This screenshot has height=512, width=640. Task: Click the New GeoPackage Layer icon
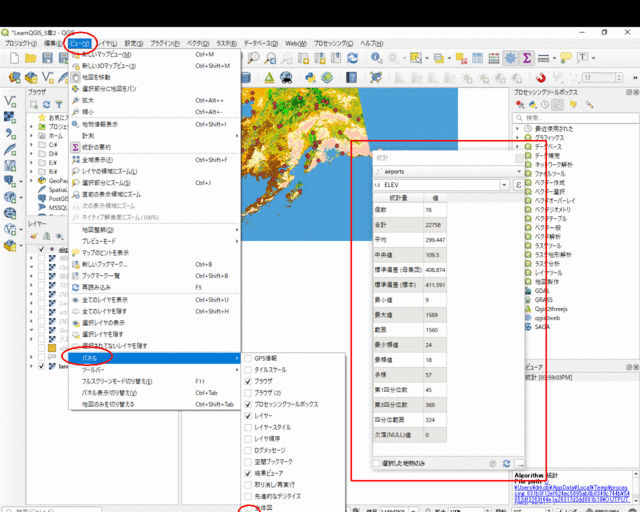31,77
